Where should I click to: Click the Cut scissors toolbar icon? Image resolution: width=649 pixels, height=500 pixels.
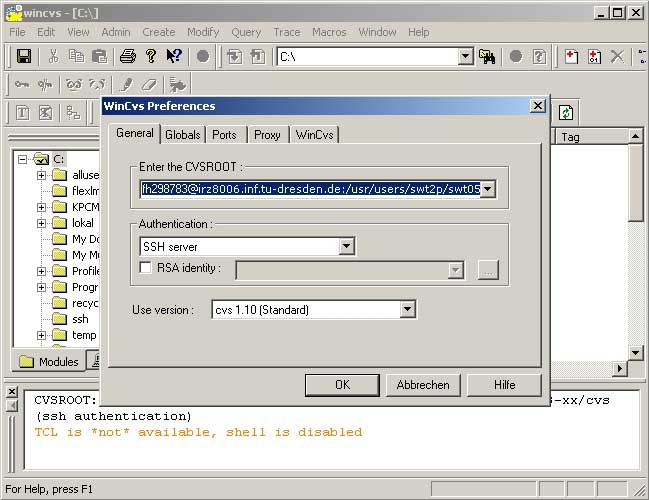[x=53, y=56]
